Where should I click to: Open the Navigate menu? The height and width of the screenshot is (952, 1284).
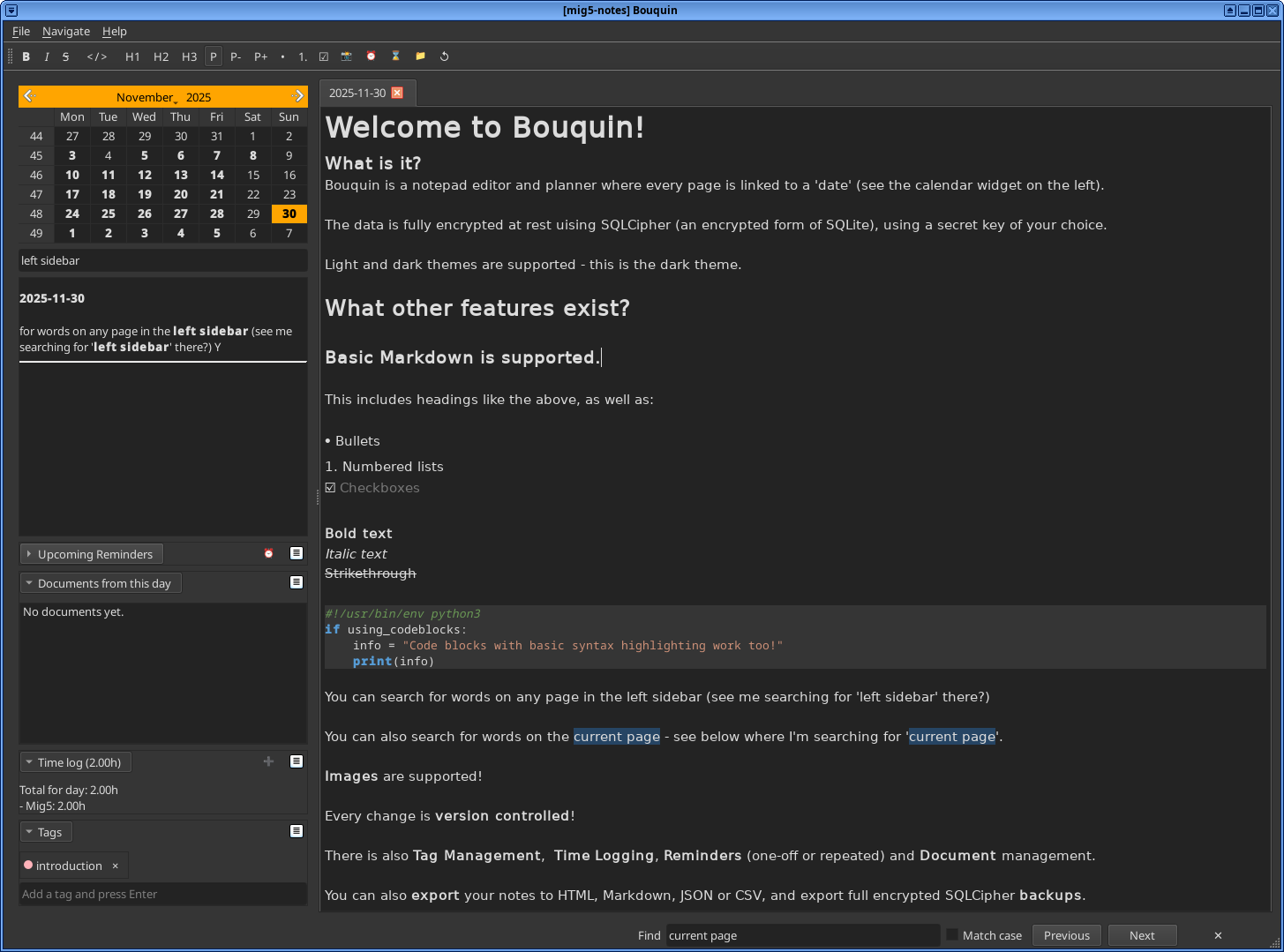click(66, 31)
